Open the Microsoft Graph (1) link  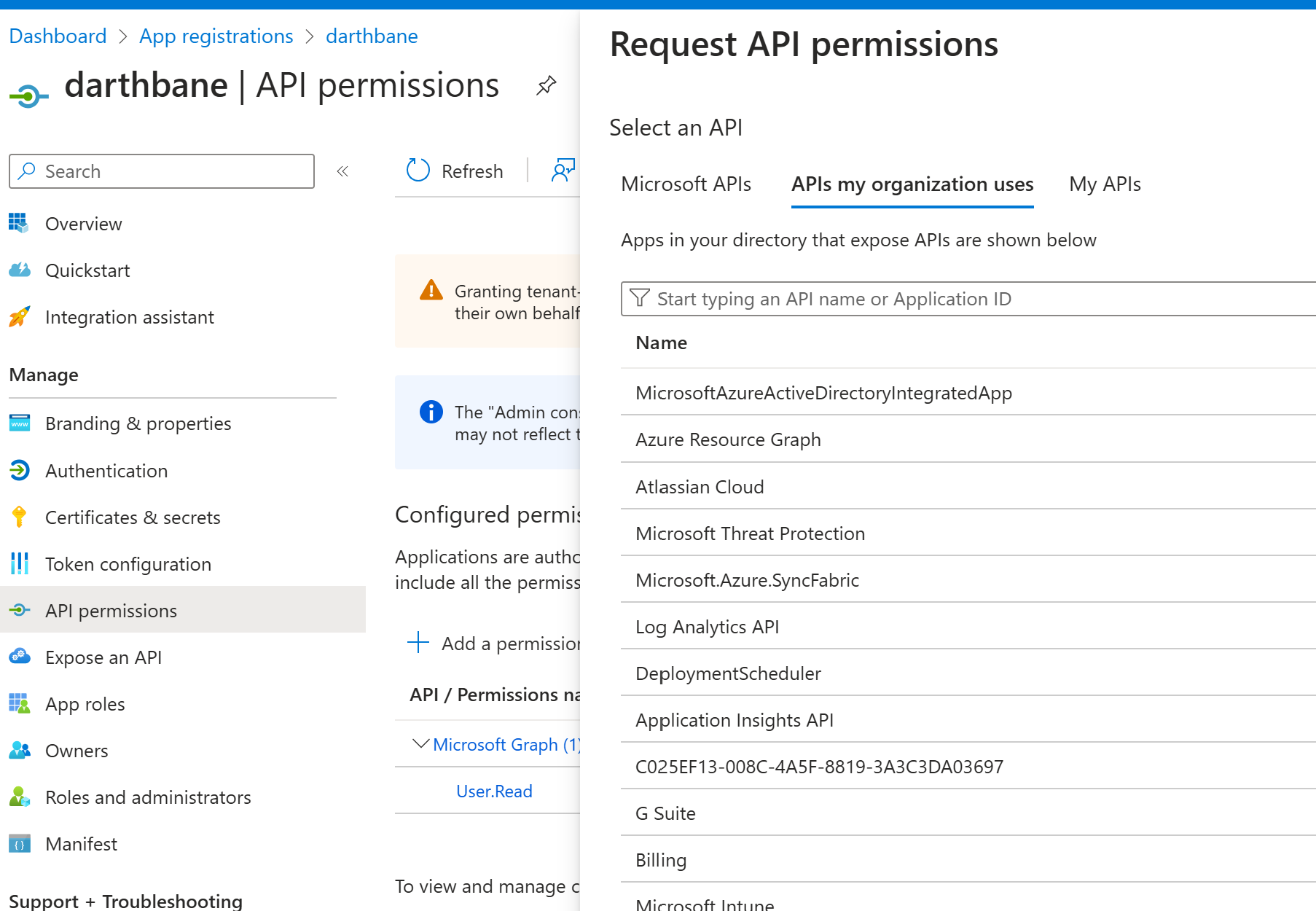click(506, 744)
